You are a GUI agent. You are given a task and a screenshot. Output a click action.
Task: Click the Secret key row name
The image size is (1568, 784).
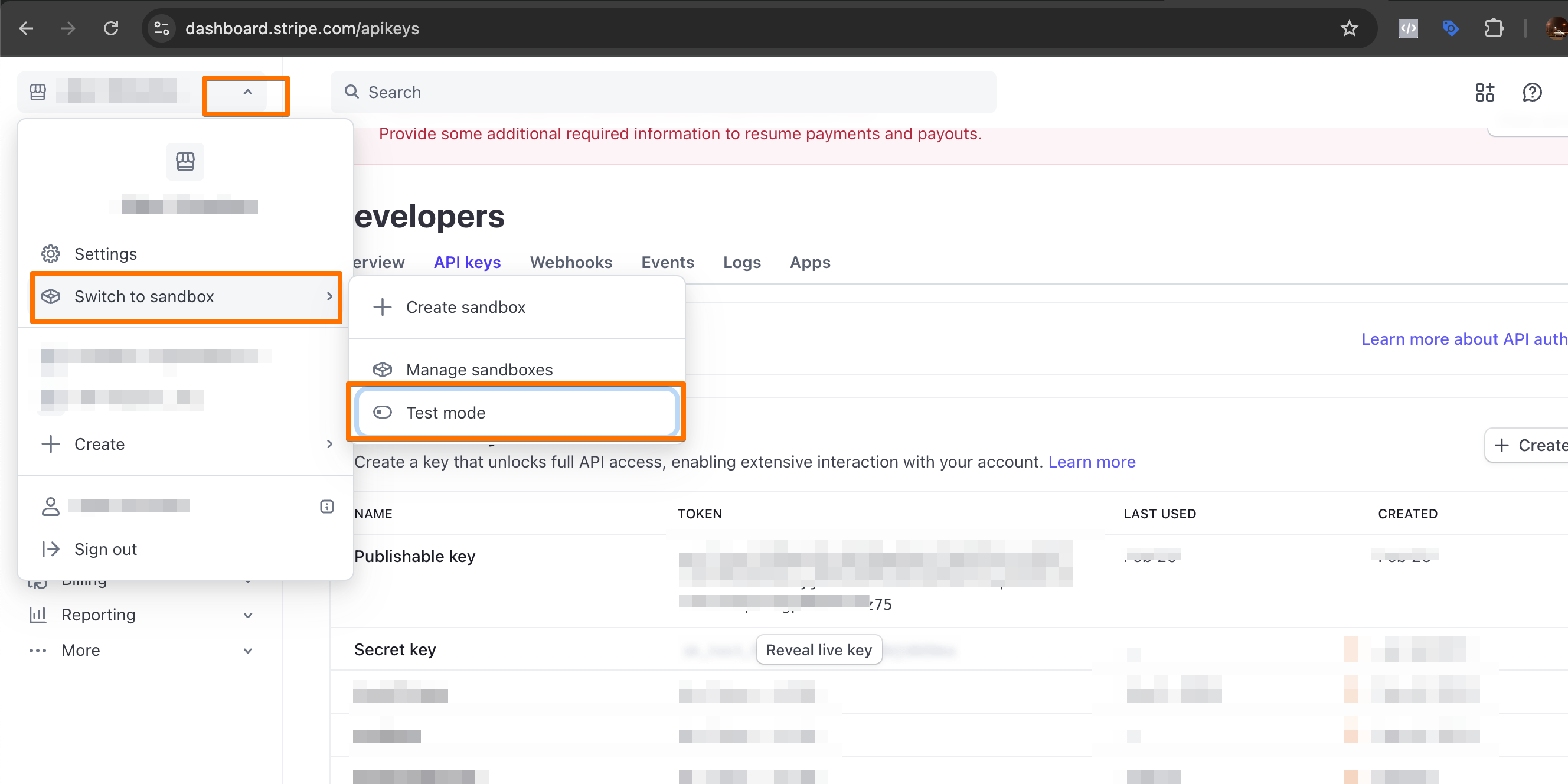click(394, 649)
